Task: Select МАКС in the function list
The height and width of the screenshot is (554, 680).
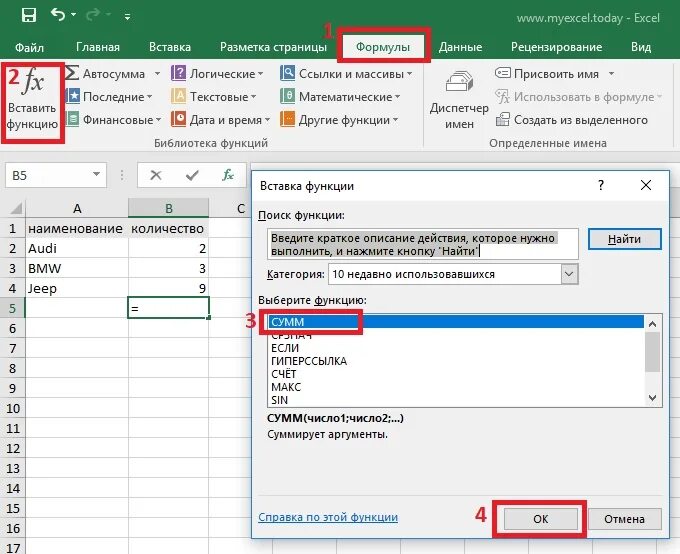Action: [455, 387]
